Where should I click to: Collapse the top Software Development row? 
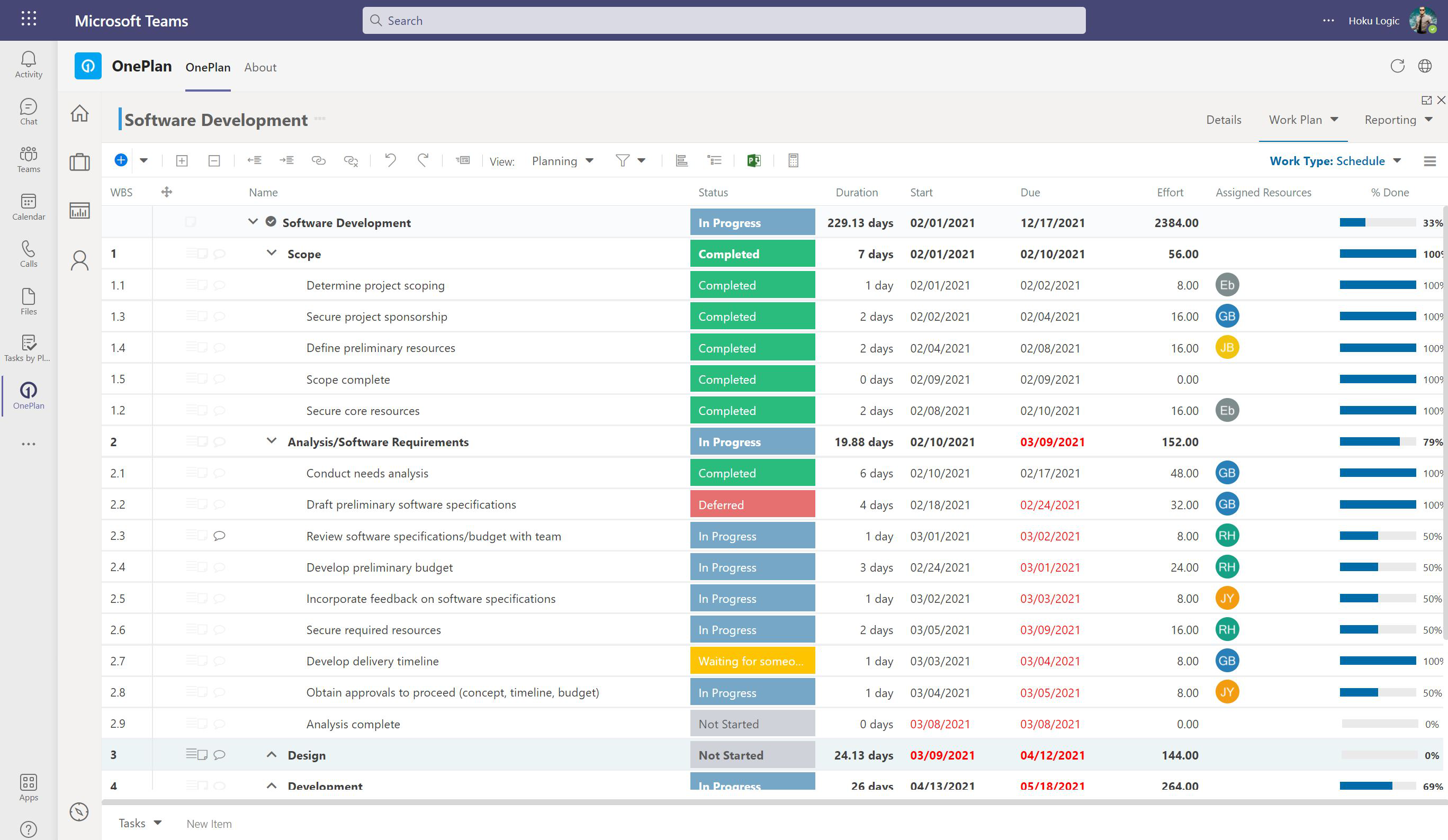[x=253, y=221]
